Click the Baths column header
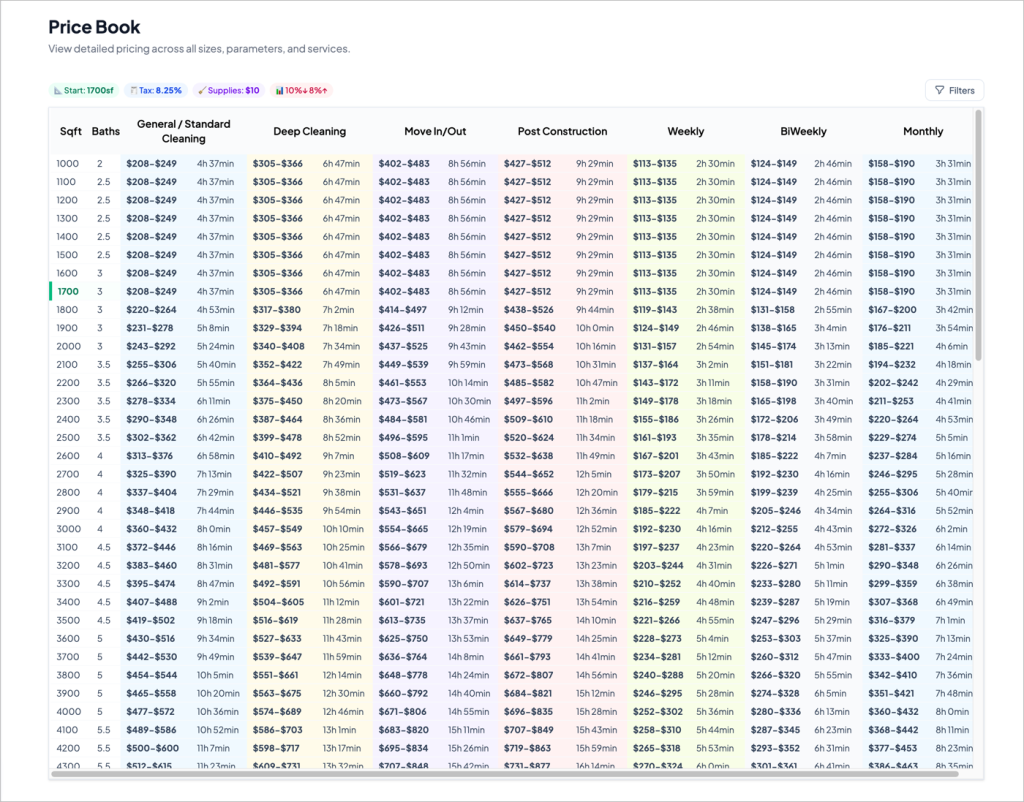The height and width of the screenshot is (802, 1024). pyautogui.click(x=106, y=131)
